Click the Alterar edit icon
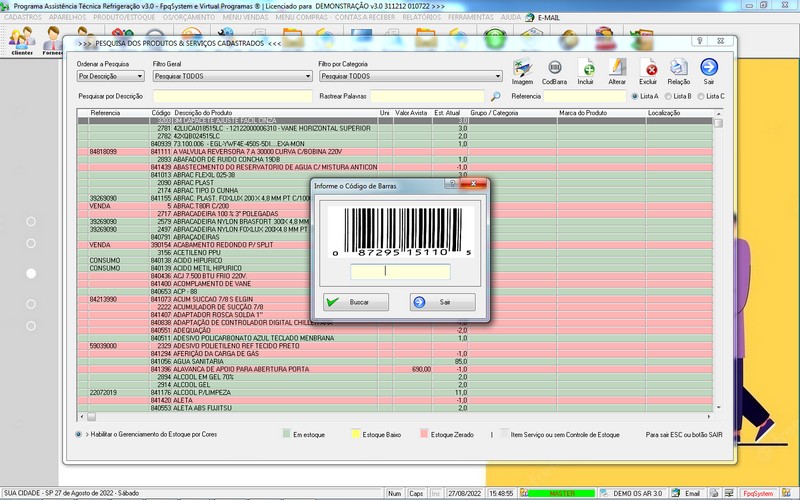The height and width of the screenshot is (500, 800). click(617, 71)
